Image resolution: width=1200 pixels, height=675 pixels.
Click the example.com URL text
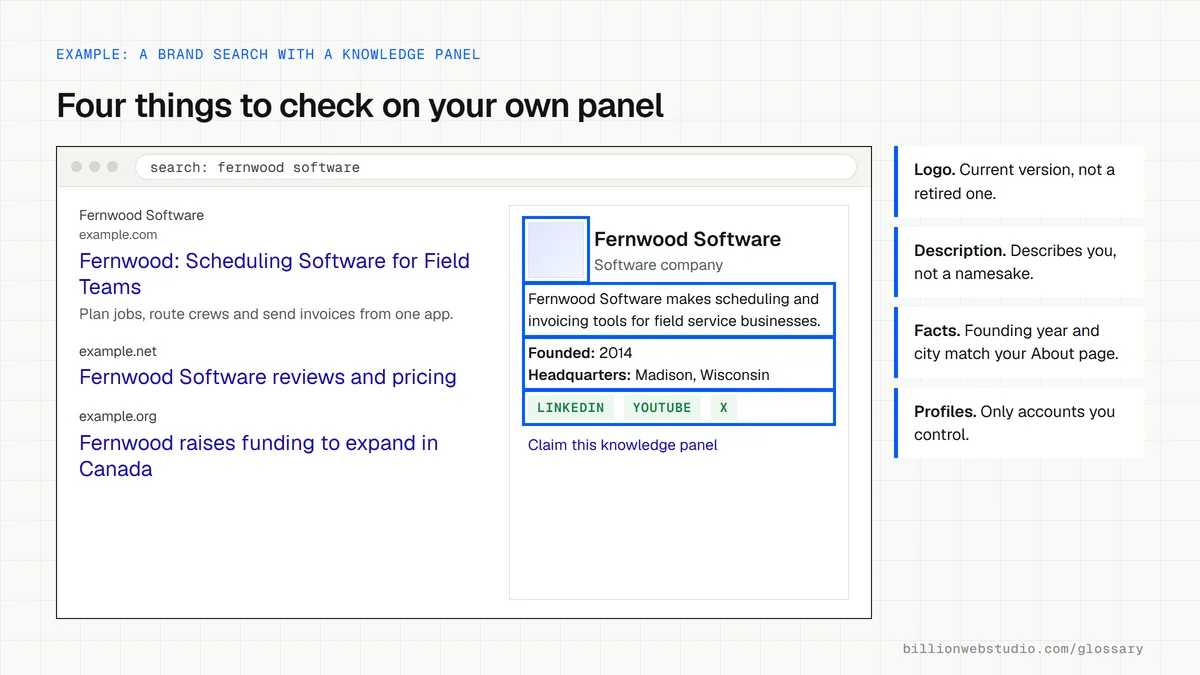click(x=118, y=235)
